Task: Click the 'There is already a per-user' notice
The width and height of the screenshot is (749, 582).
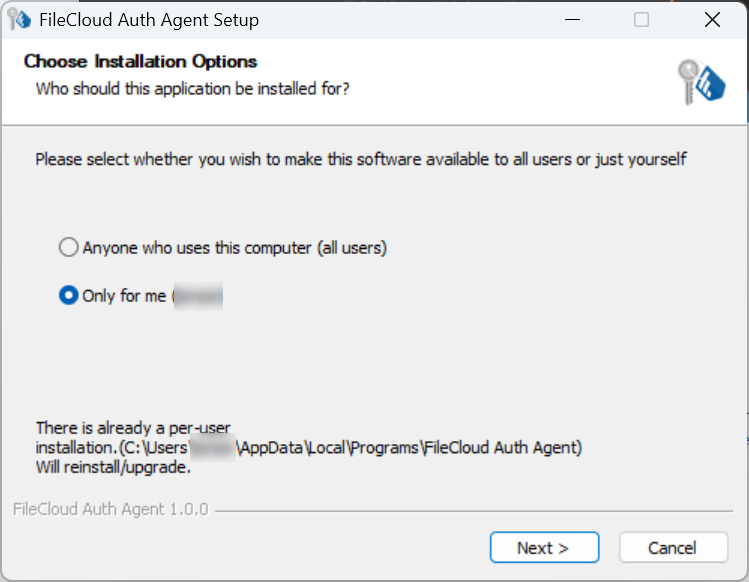Action: tap(133, 427)
